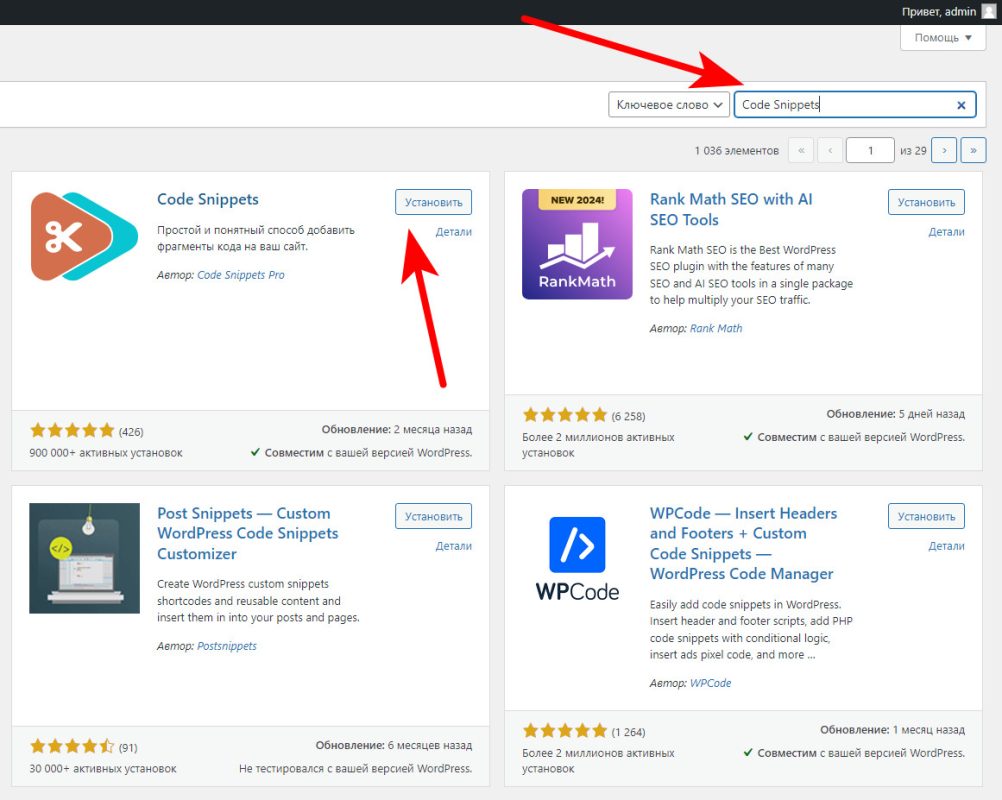Open author link Postsnippets
Image resolution: width=1002 pixels, height=800 pixels.
(x=227, y=646)
